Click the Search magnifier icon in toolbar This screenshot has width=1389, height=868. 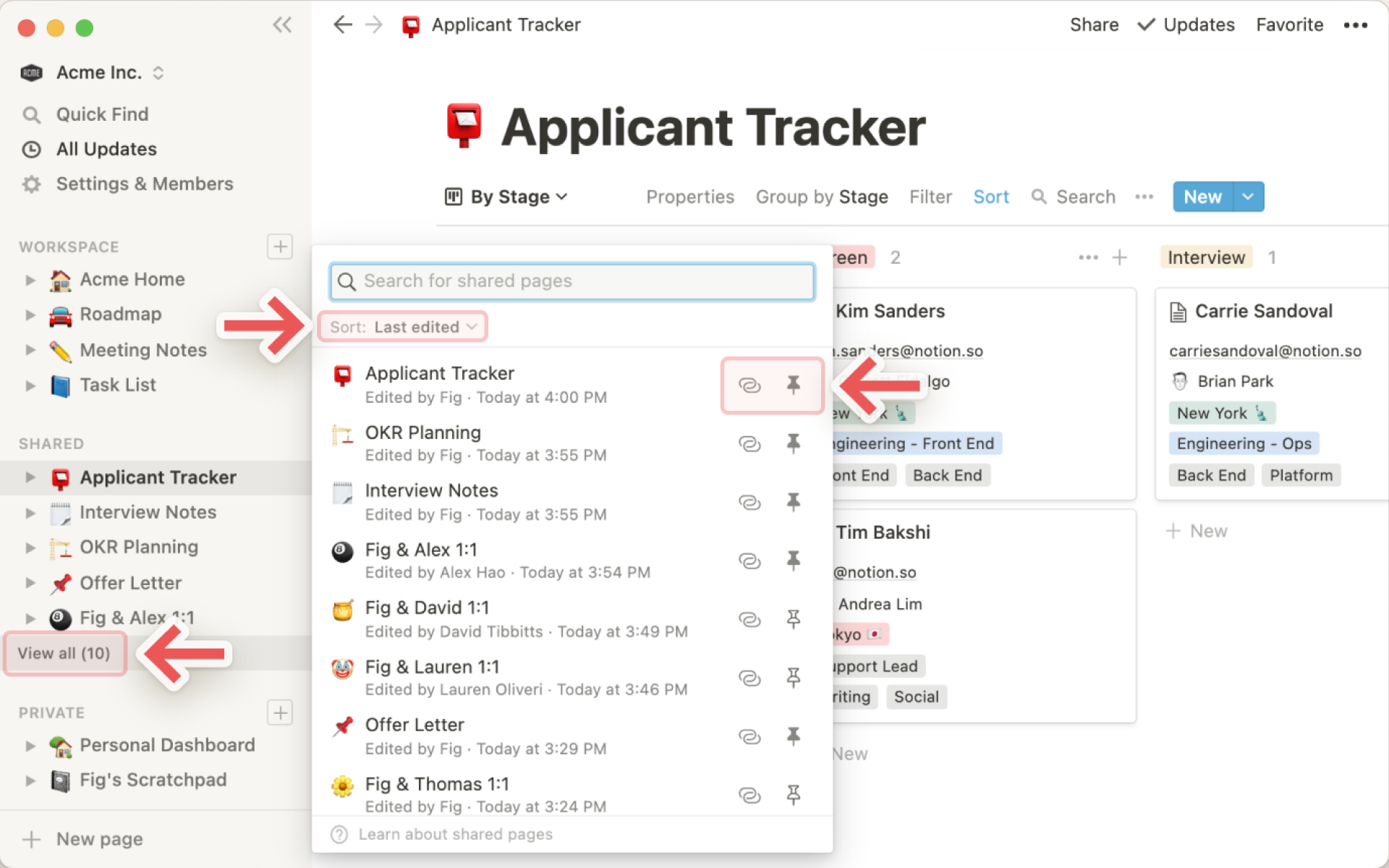tap(1038, 196)
